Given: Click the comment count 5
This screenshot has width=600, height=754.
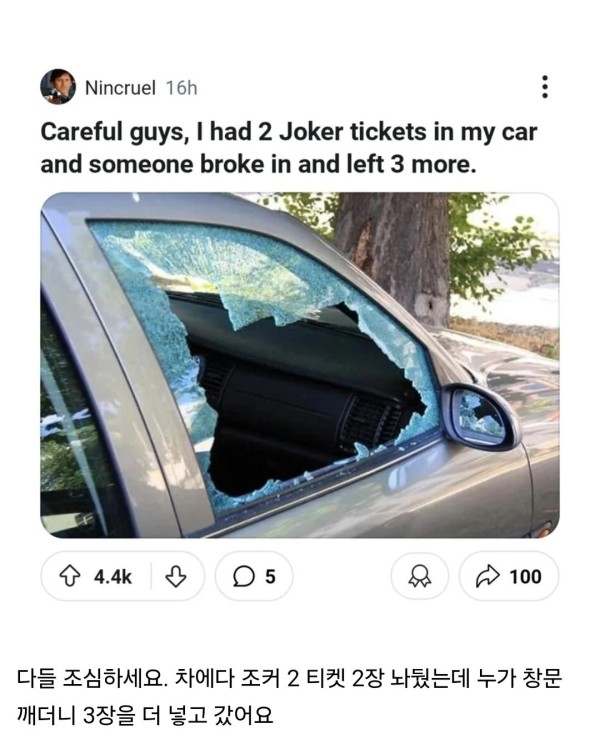Looking at the screenshot, I should (x=270, y=576).
